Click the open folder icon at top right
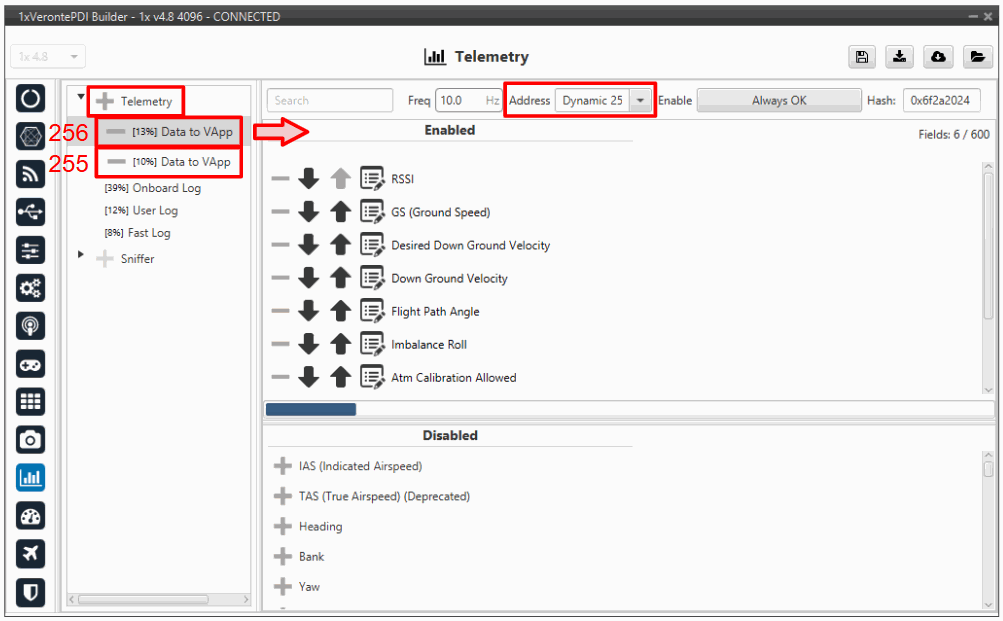The image size is (1003, 621). tap(976, 57)
